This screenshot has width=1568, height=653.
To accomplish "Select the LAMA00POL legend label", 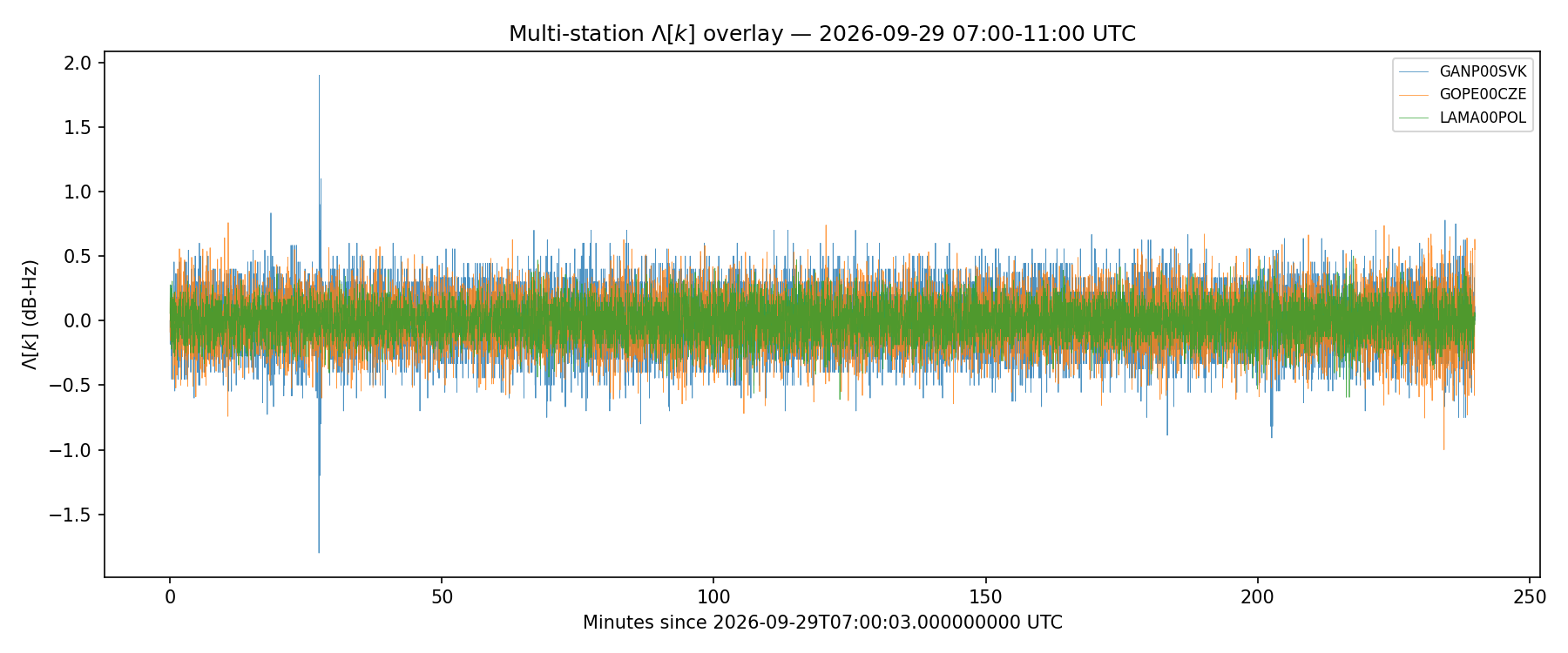I will [1483, 118].
